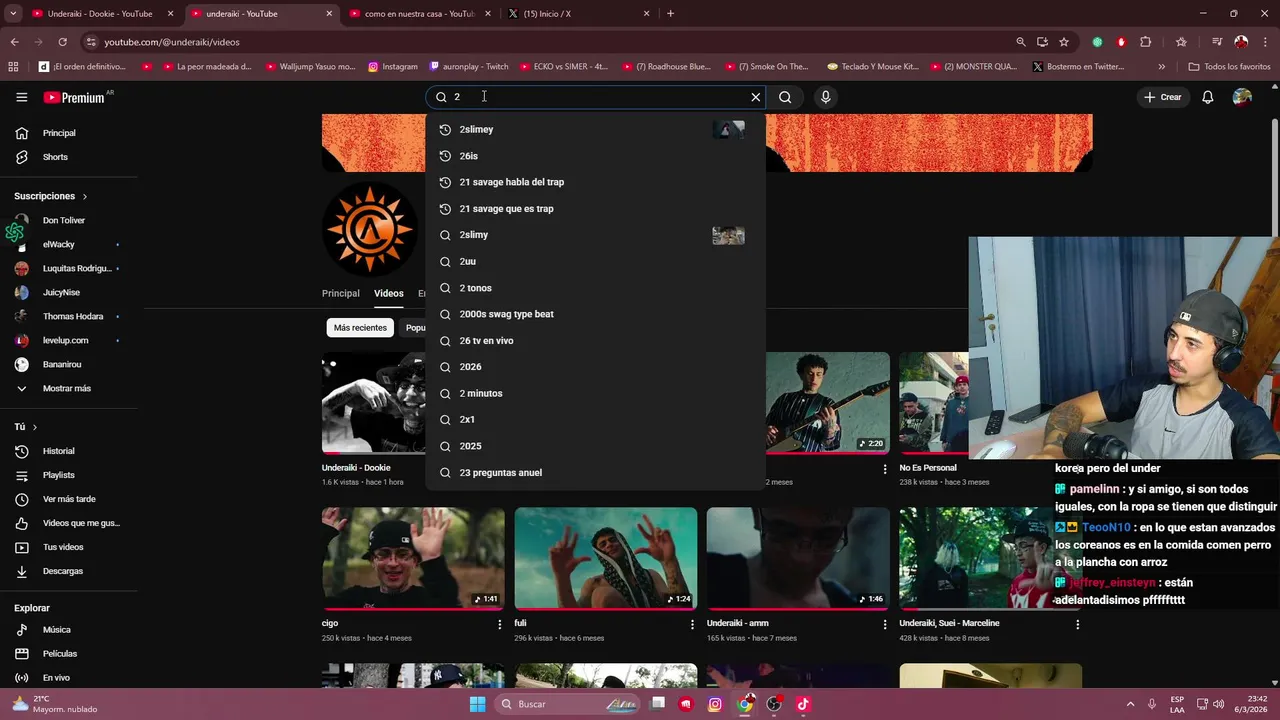Run search with the magnifier button

click(785, 97)
